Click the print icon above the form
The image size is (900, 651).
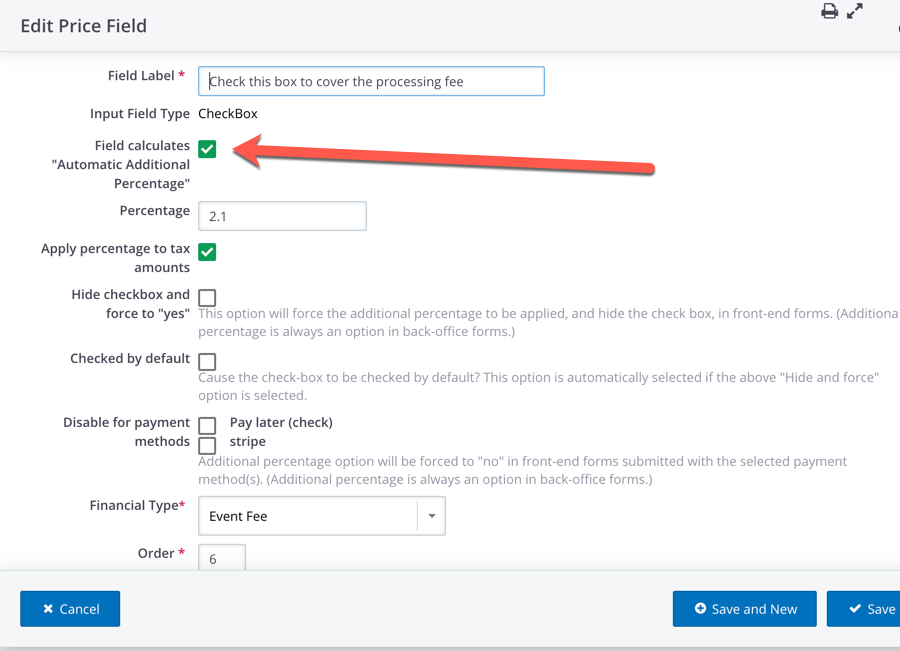tap(830, 11)
